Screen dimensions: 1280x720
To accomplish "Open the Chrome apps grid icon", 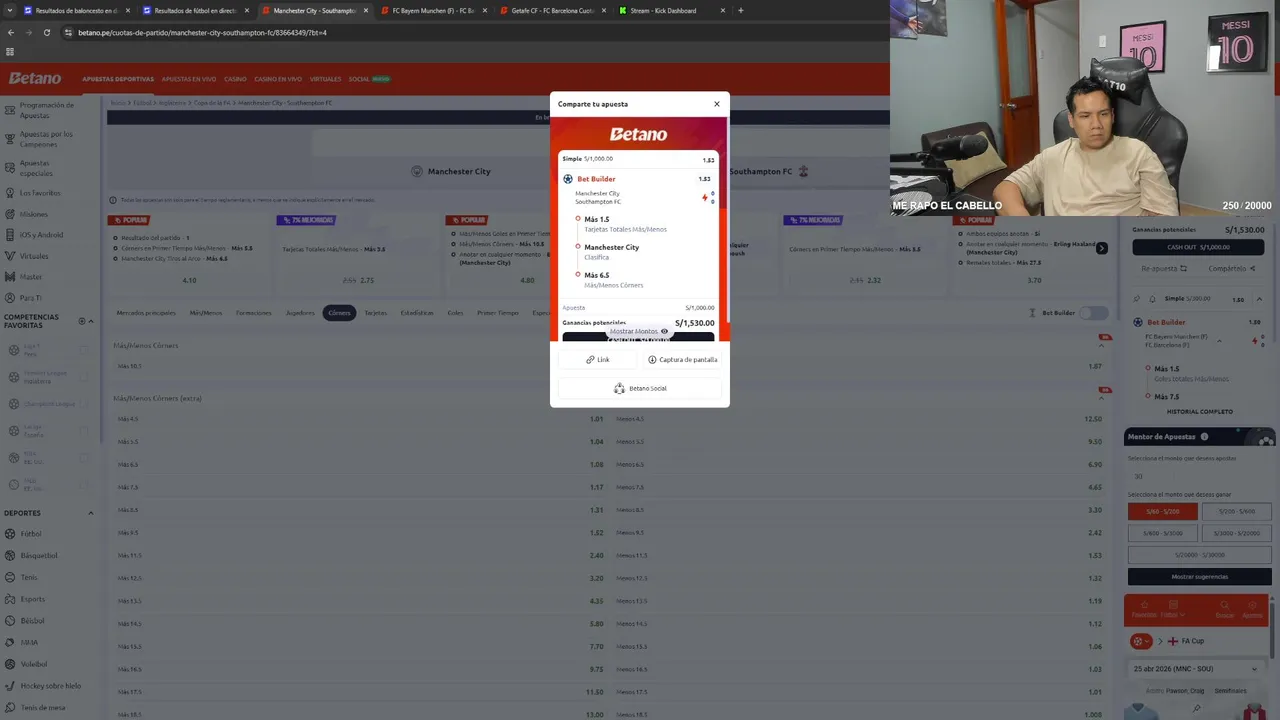I will (x=10, y=52).
